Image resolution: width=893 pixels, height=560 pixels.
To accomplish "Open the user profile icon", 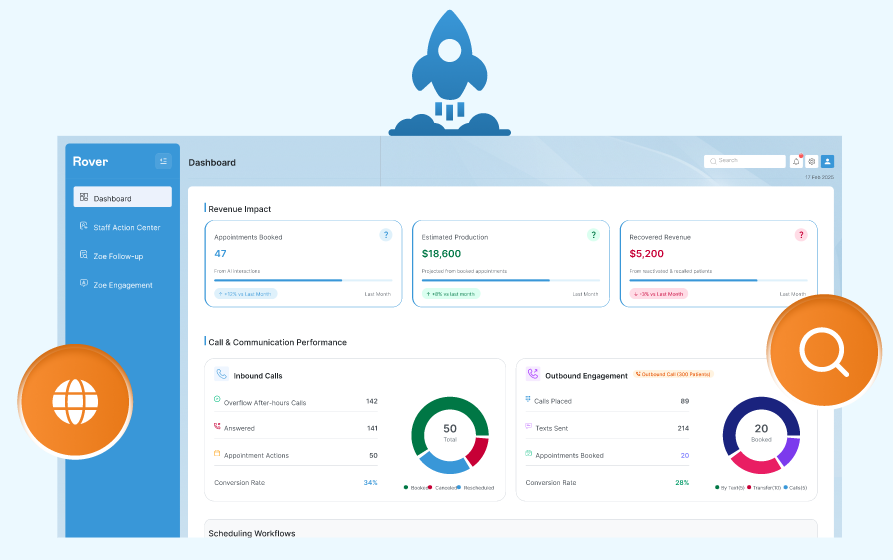I will click(x=828, y=161).
